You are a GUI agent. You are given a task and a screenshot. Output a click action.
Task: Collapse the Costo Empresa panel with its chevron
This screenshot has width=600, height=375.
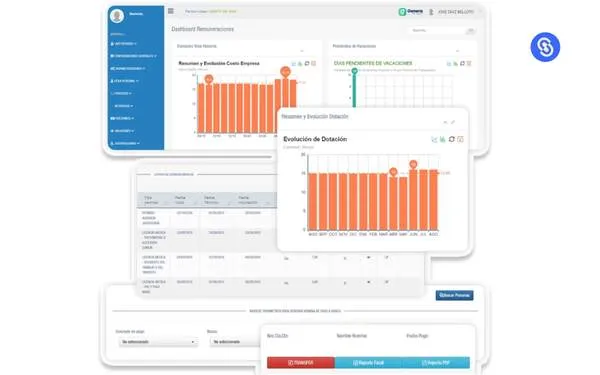tap(302, 51)
